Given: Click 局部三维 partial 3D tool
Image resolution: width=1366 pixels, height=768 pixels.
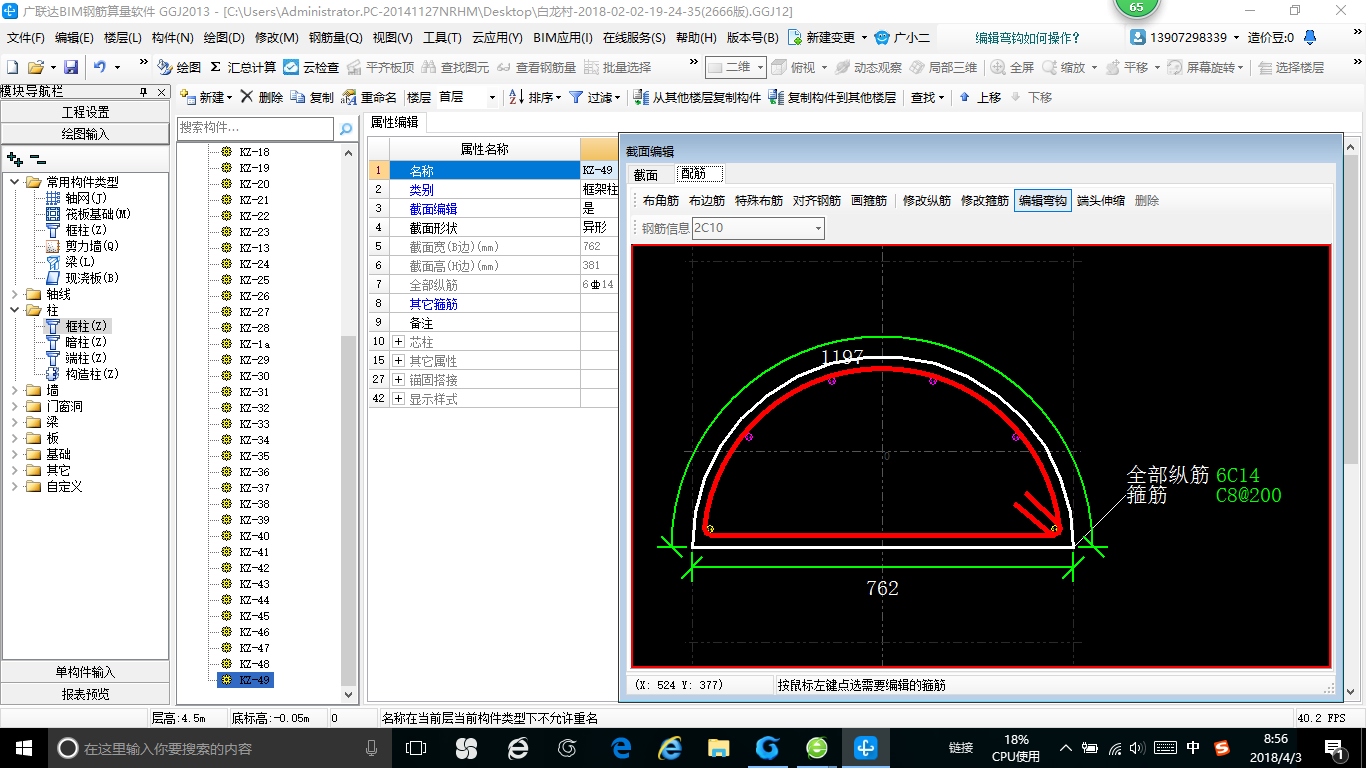Looking at the screenshot, I should coord(943,67).
